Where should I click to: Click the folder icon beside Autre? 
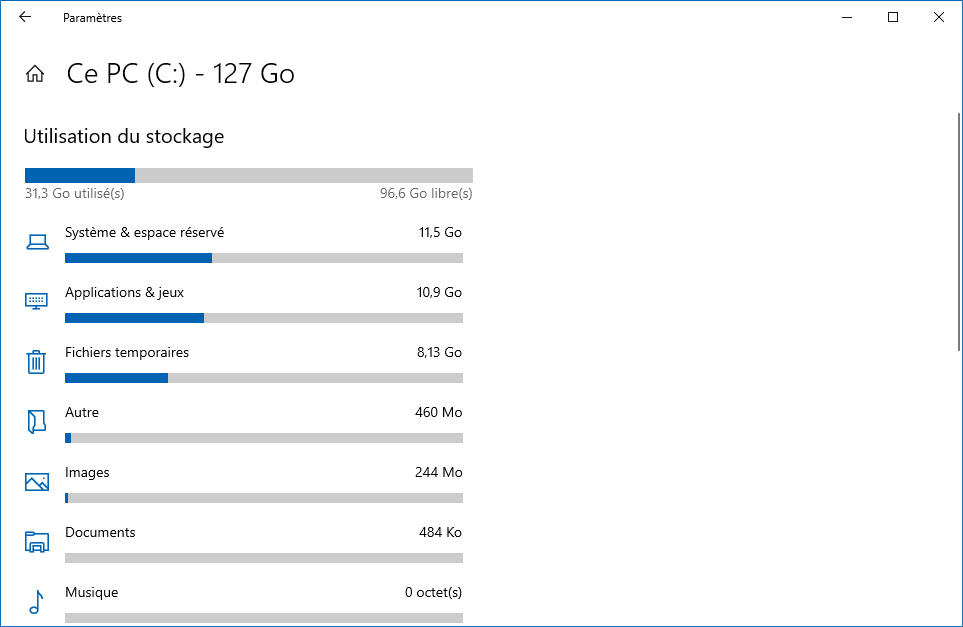coord(37,422)
